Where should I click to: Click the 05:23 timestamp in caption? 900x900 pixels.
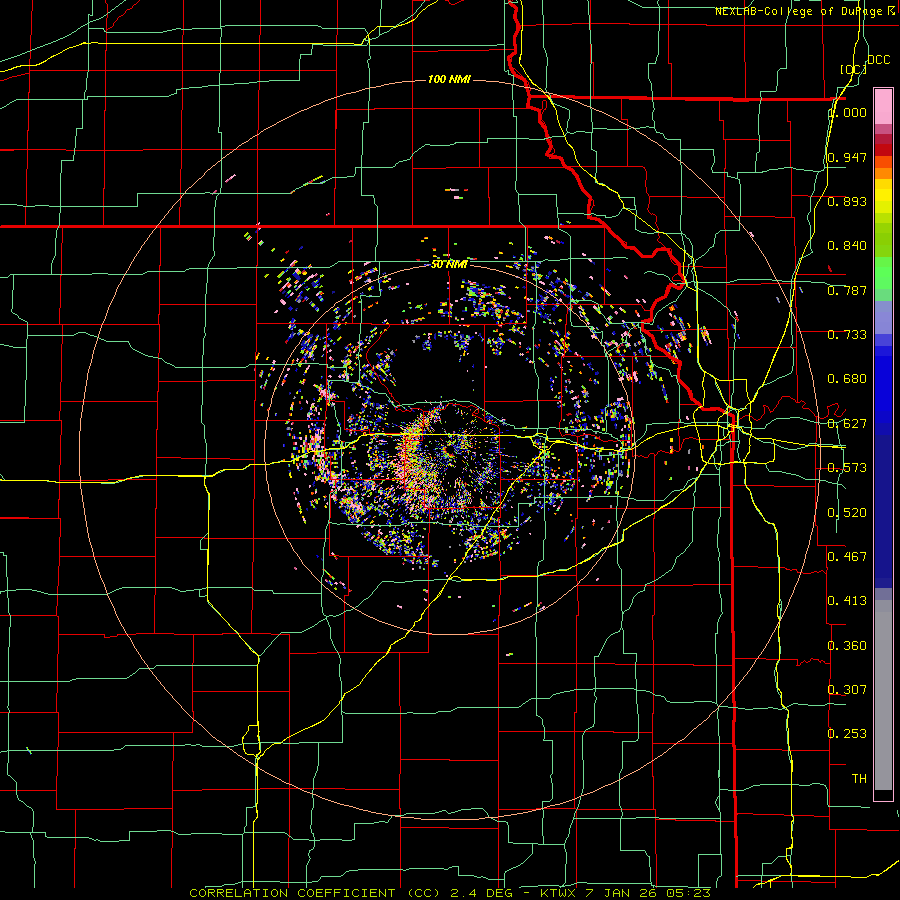coord(688,893)
